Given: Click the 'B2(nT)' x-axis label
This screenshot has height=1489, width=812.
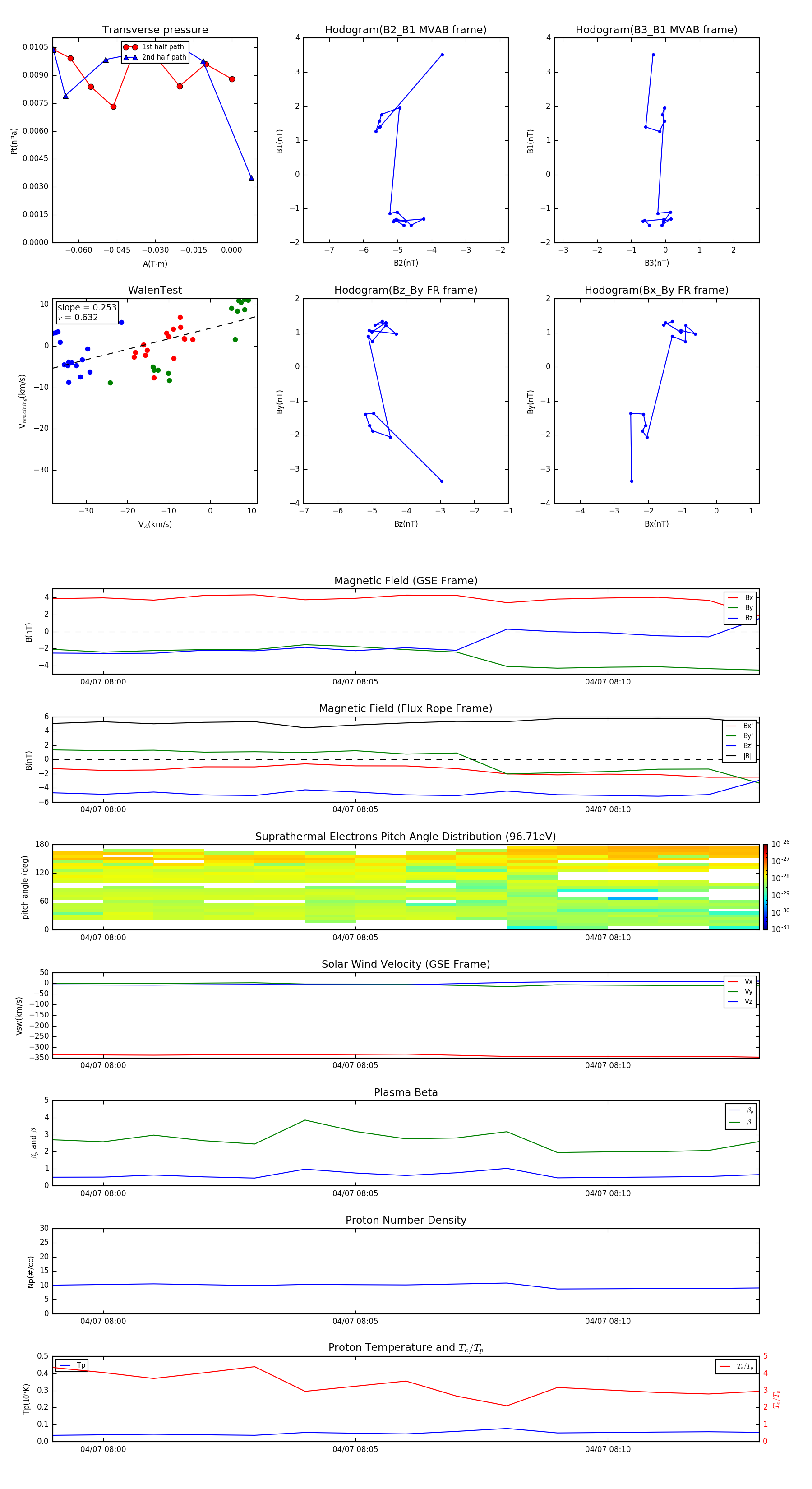Looking at the screenshot, I should [x=406, y=263].
